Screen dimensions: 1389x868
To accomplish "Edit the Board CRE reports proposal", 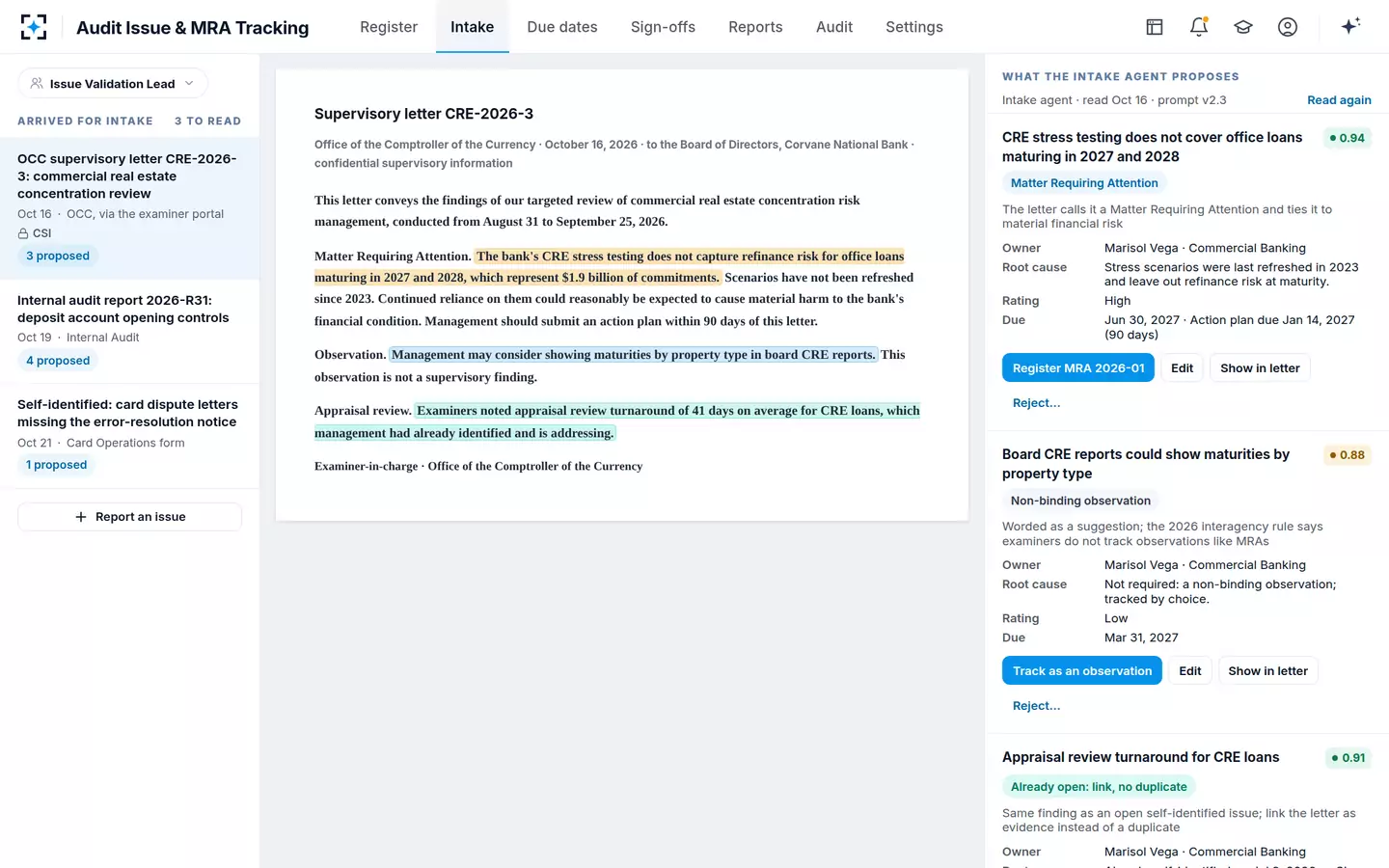I will (1190, 671).
